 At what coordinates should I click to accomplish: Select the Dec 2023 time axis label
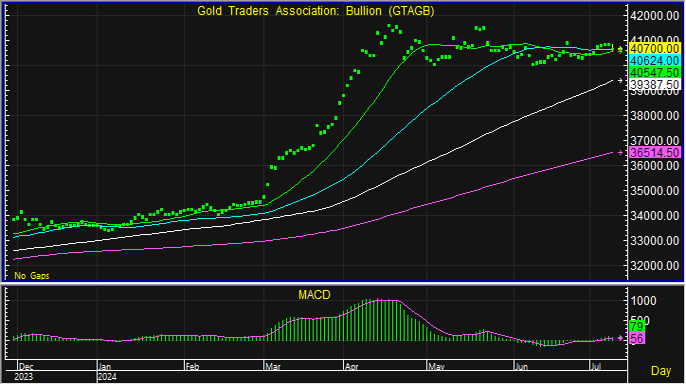(x=25, y=367)
